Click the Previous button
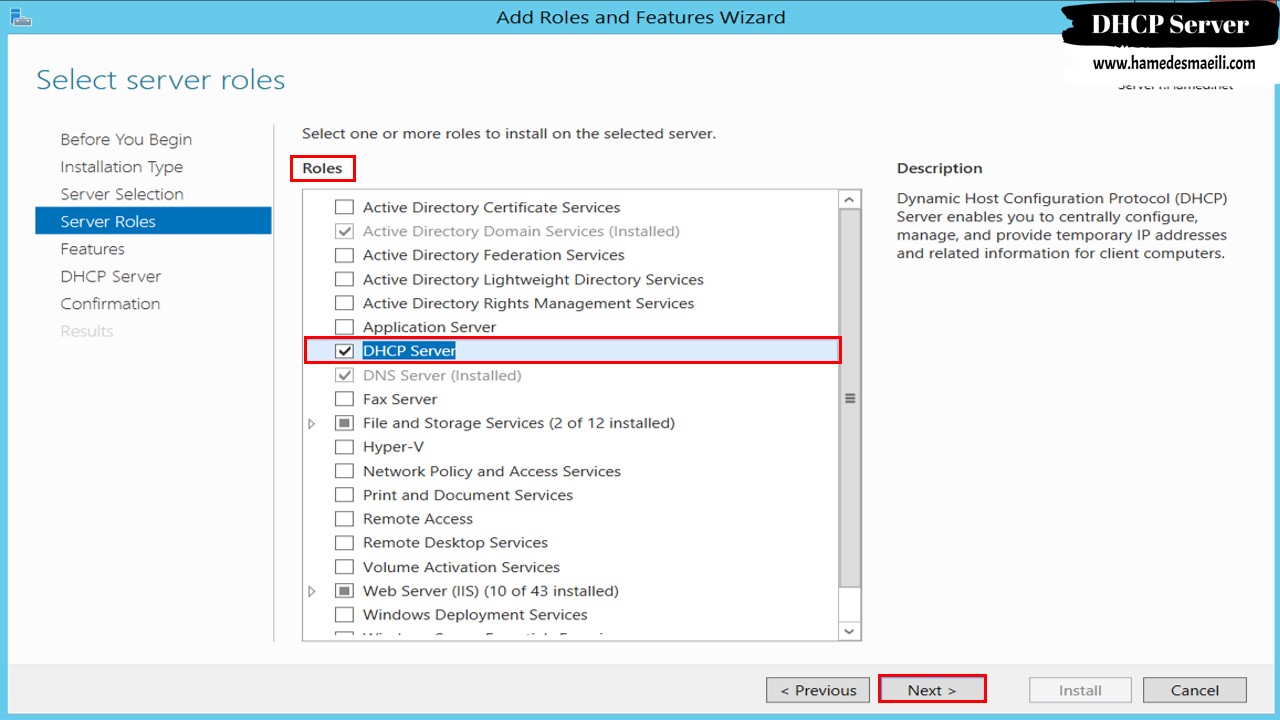1280x720 pixels. point(818,690)
